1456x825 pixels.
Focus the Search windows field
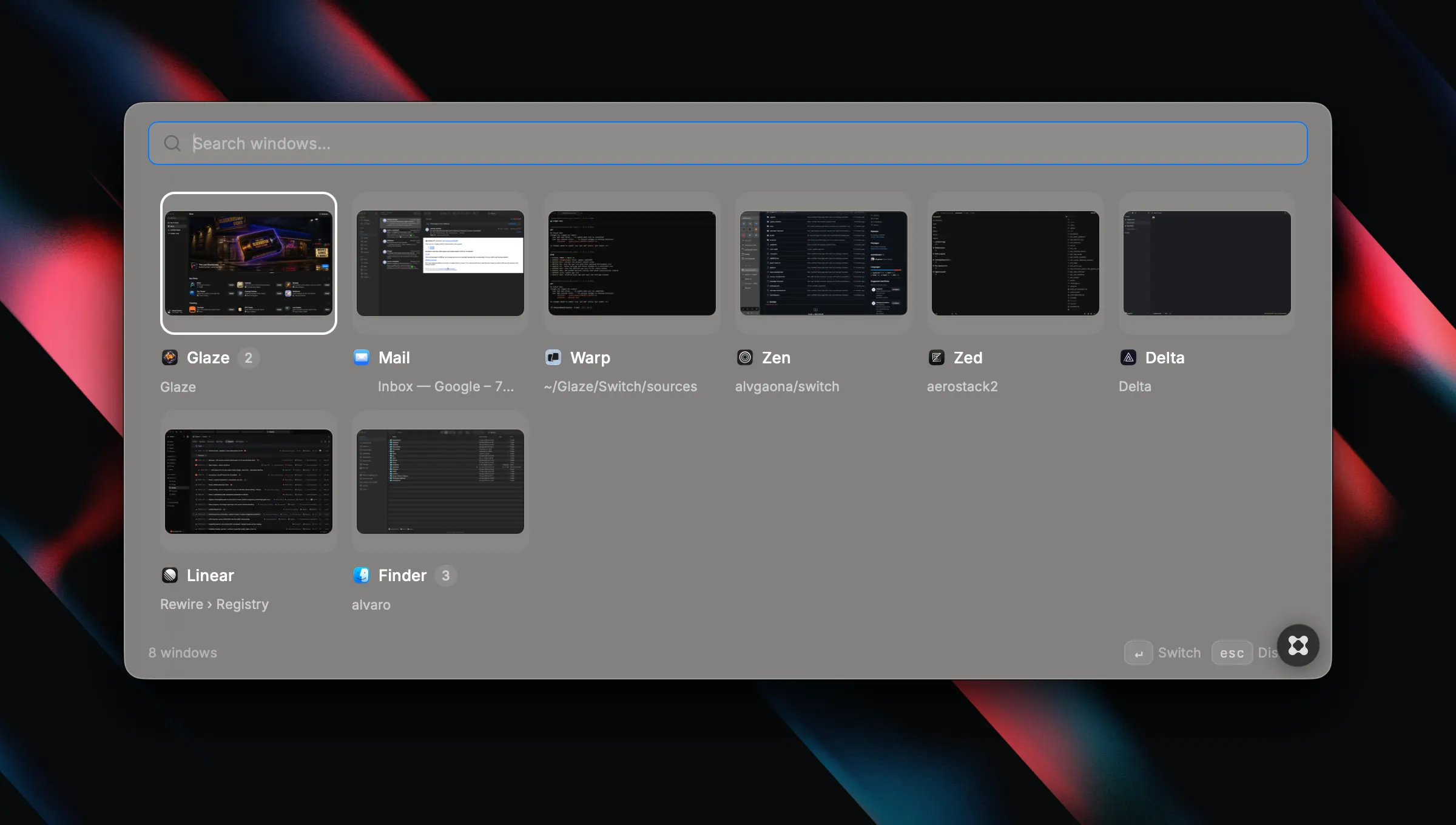[x=727, y=143]
